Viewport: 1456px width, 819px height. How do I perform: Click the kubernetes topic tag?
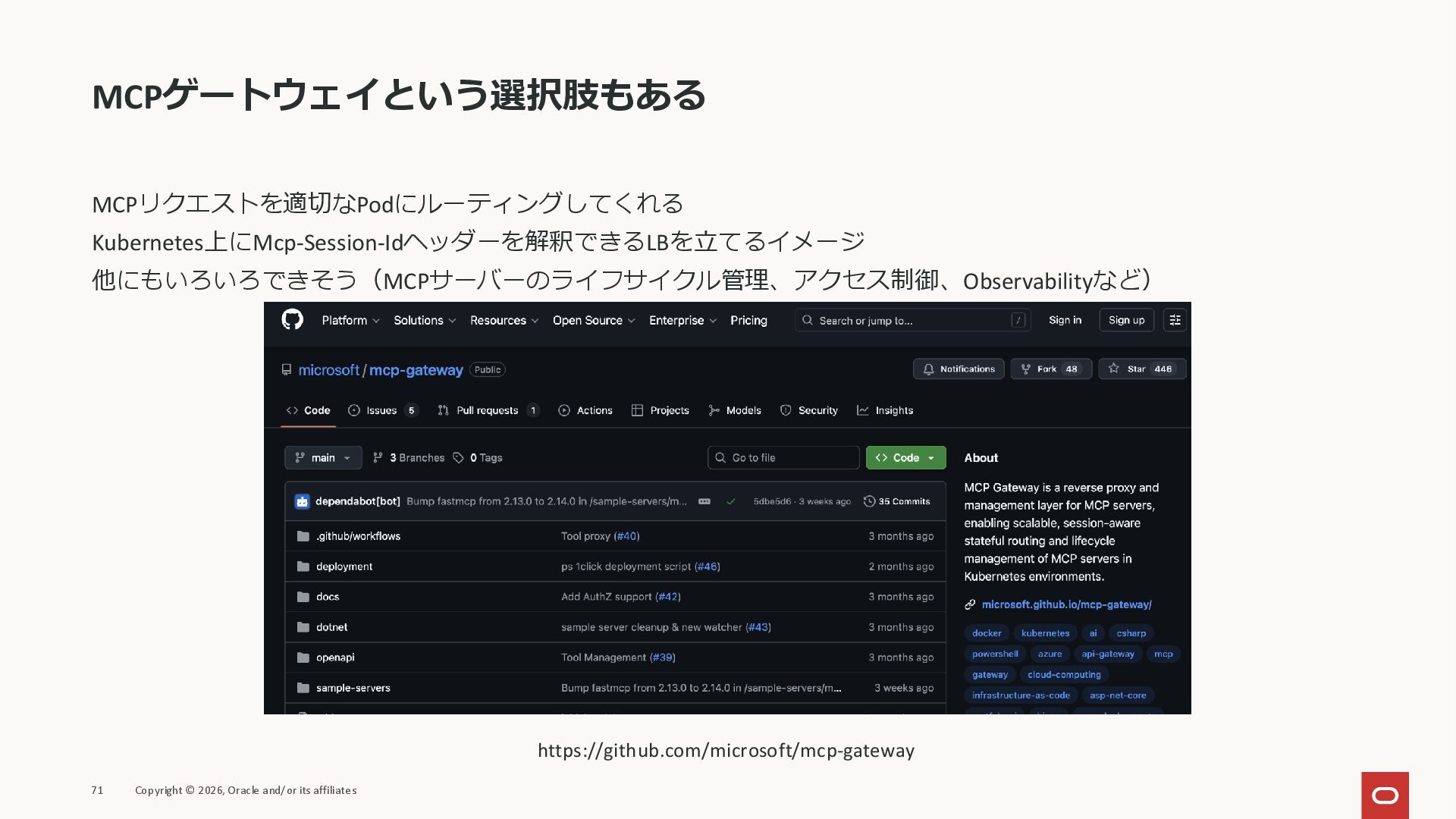1045,632
